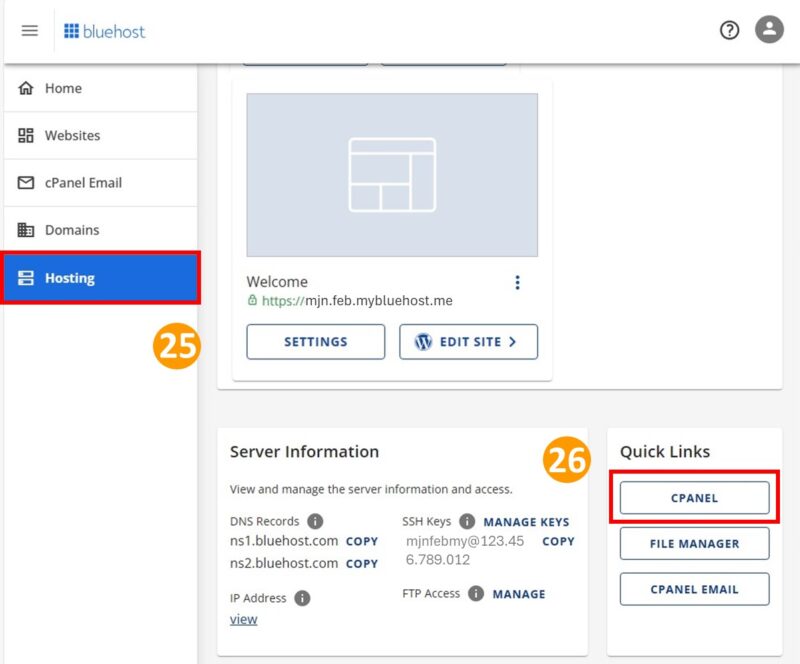Click the IP Address info icon
Viewport: 800px width, 664px height.
pyautogui.click(x=302, y=598)
